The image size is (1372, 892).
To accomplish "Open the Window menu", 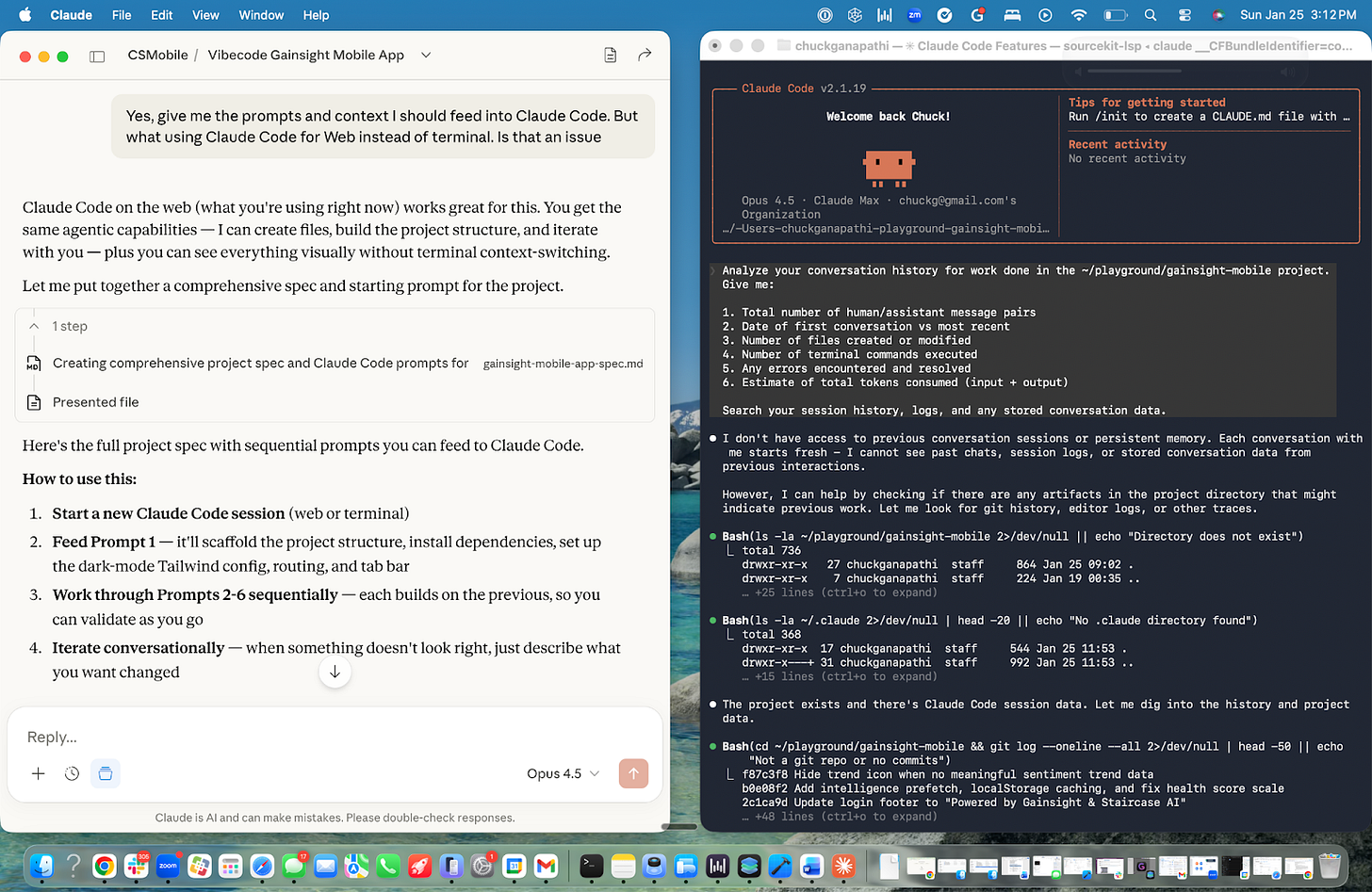I will [261, 15].
